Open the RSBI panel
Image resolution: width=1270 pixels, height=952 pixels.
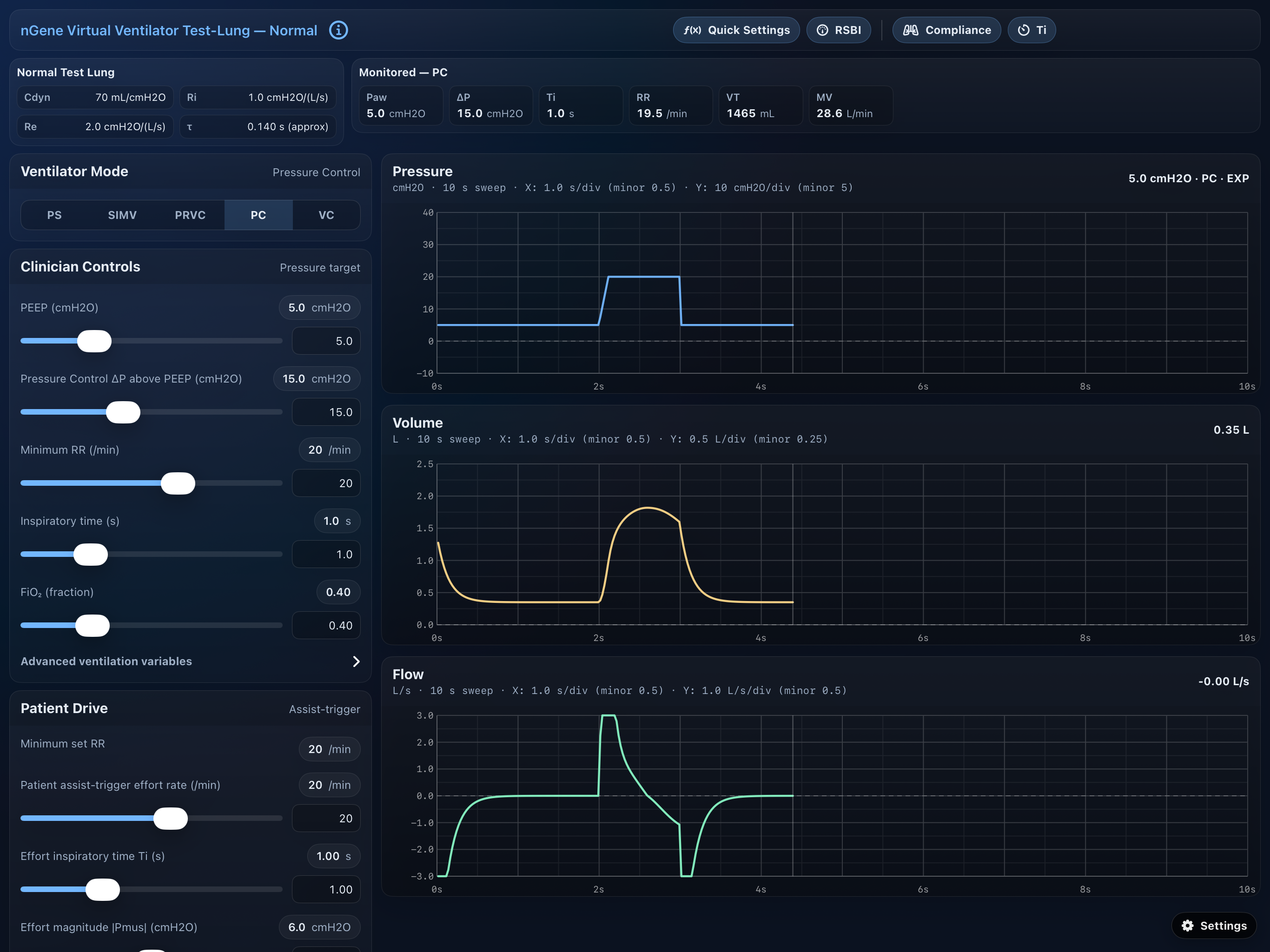[x=838, y=30]
